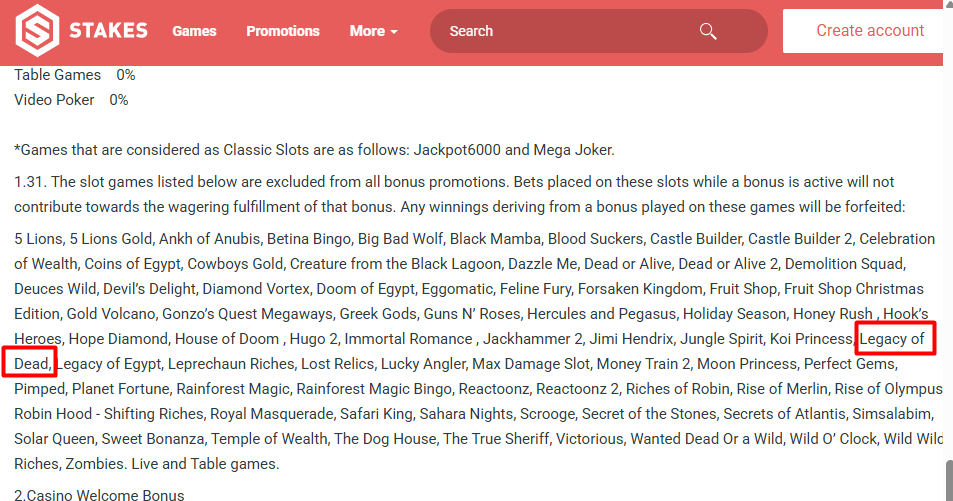Screen dimensions: 953x501
Task: Click Immortal Romance in the slot list
Action: coord(414,339)
